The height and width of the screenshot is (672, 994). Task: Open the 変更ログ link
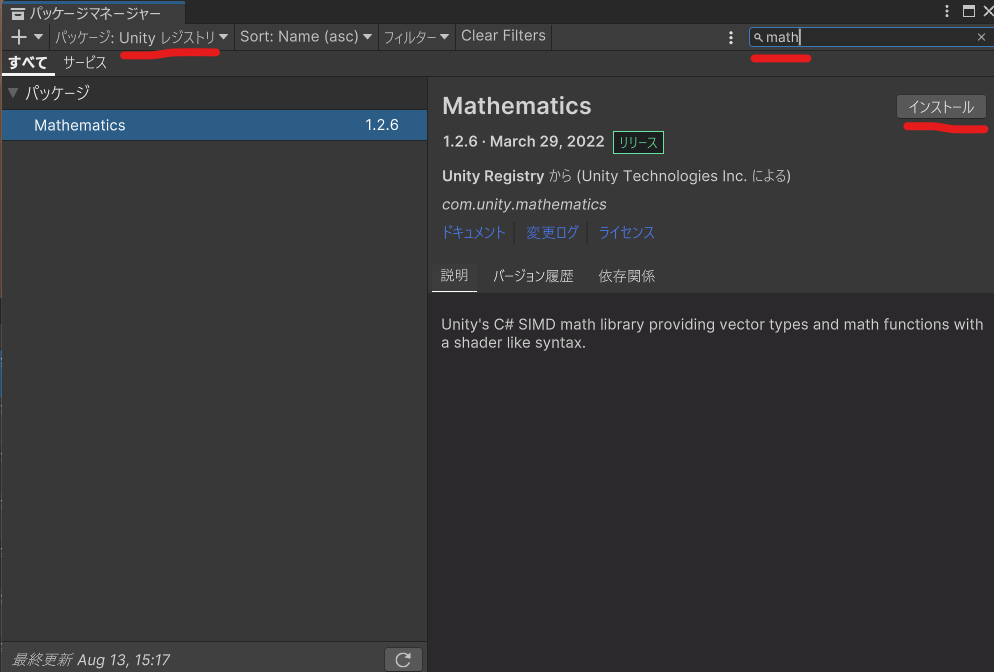[552, 232]
